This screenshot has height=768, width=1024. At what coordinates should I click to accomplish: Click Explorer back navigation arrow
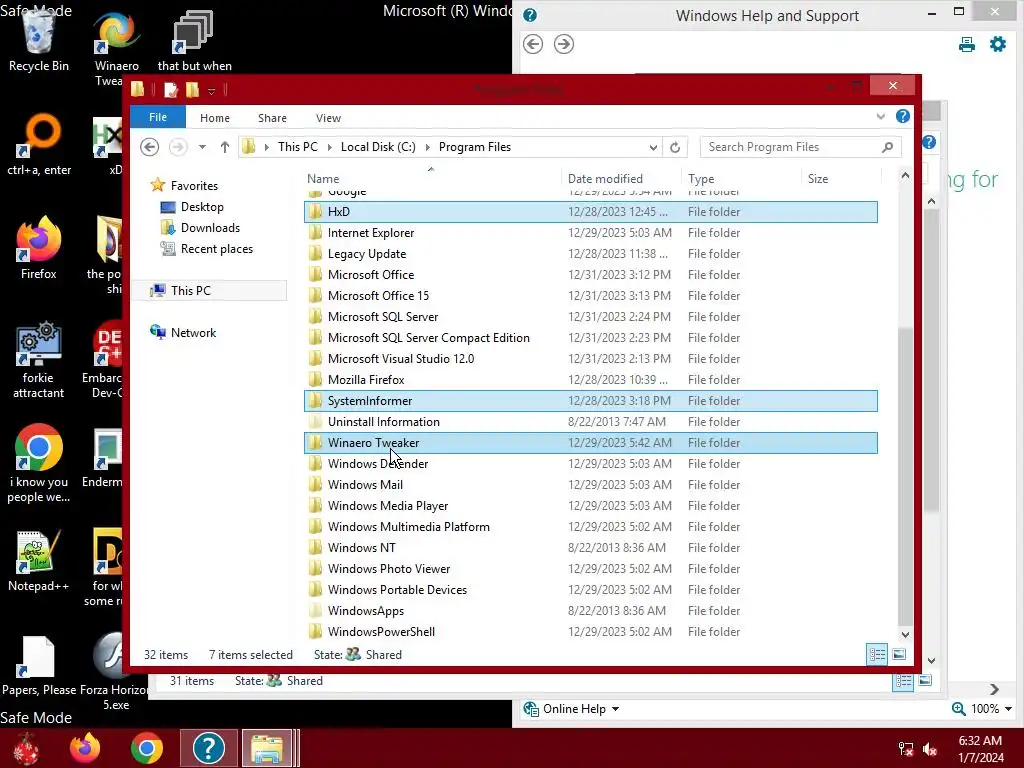150,147
